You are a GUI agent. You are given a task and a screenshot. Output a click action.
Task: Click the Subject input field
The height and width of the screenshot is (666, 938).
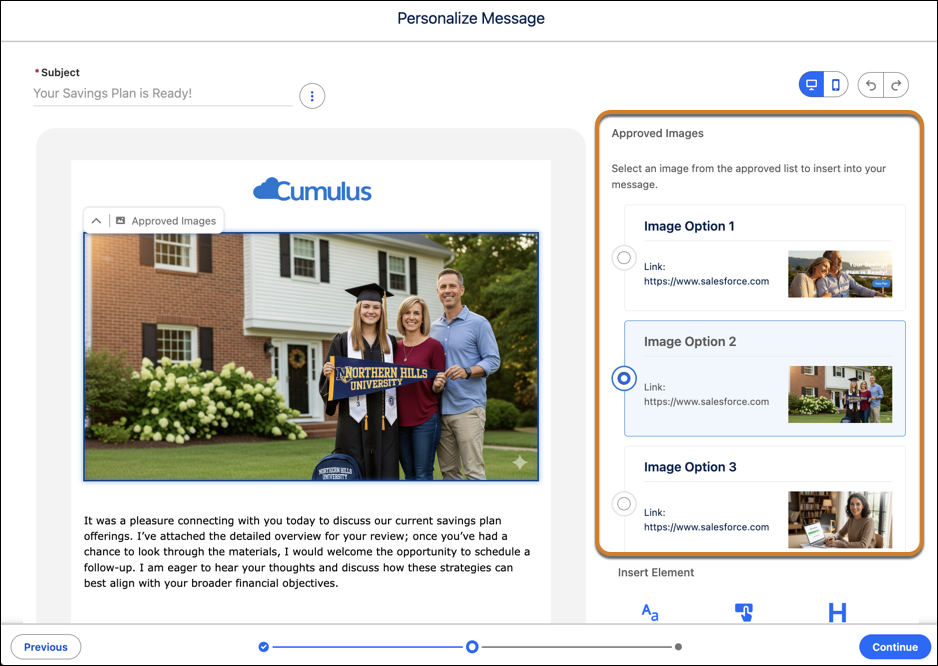click(162, 94)
